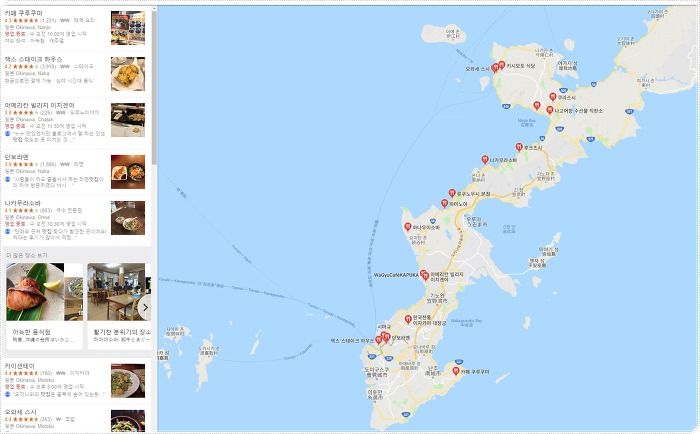Open 아메리칸 빌리지 이자켄야 listing photo
Viewport: 700px width, 434px height.
(128, 120)
